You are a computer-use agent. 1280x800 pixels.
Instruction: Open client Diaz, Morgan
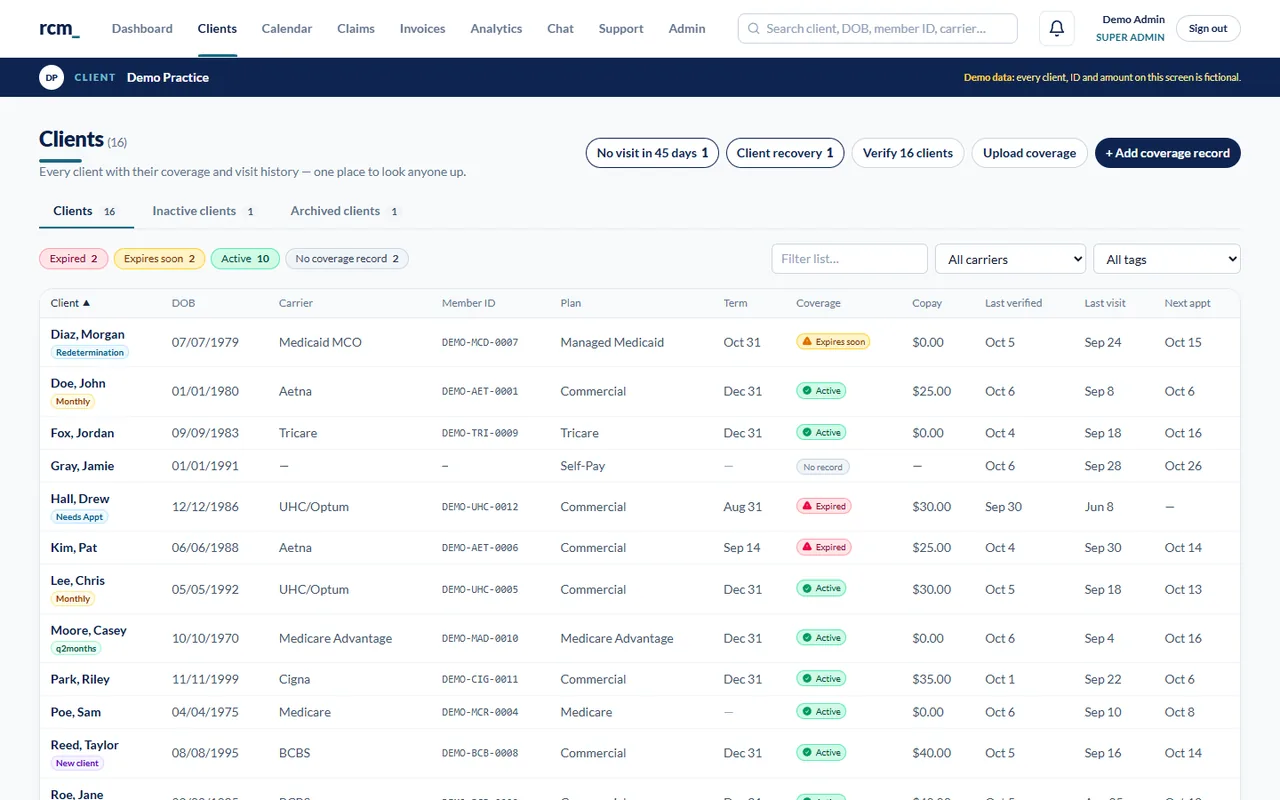coord(88,334)
